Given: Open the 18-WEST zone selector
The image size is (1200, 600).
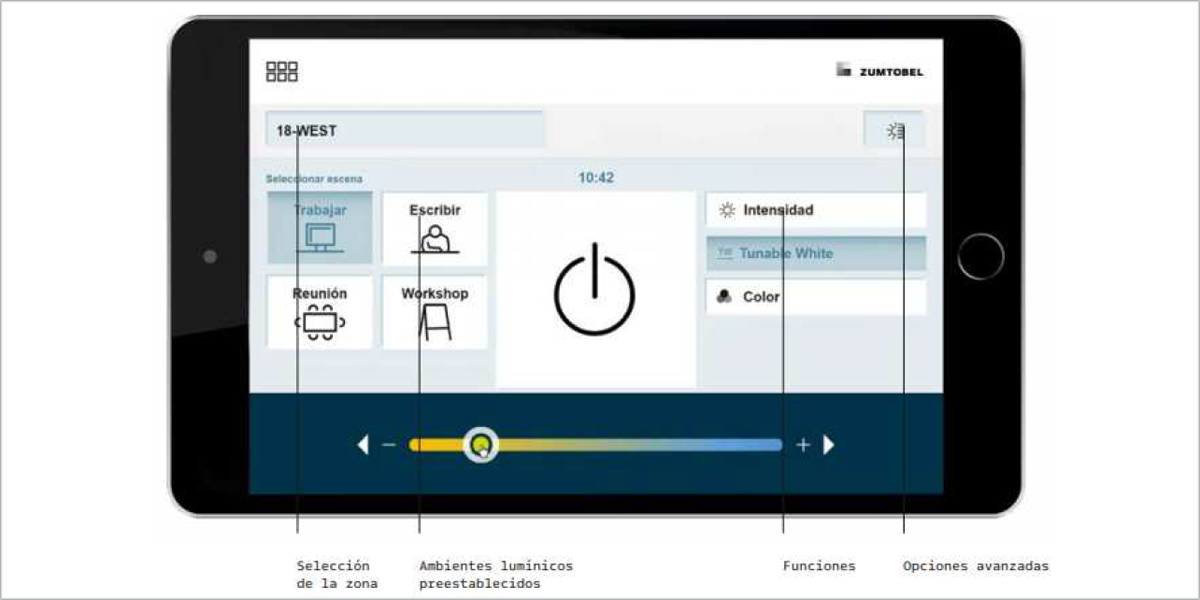Looking at the screenshot, I should coord(405,131).
